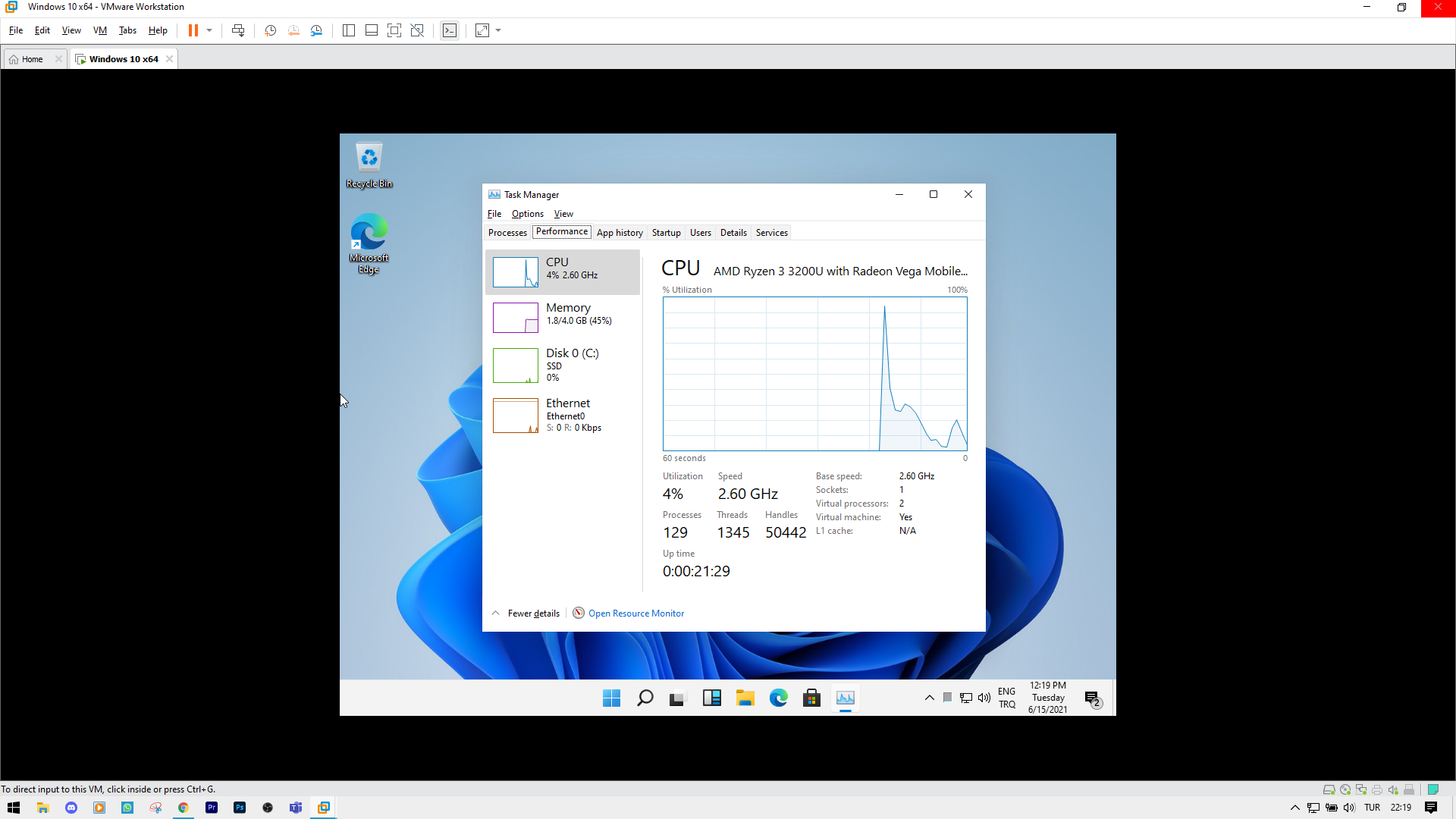The width and height of the screenshot is (1456, 819).
Task: Click Send Ctrl+Alt+Del toolbar icon
Action: point(238,30)
